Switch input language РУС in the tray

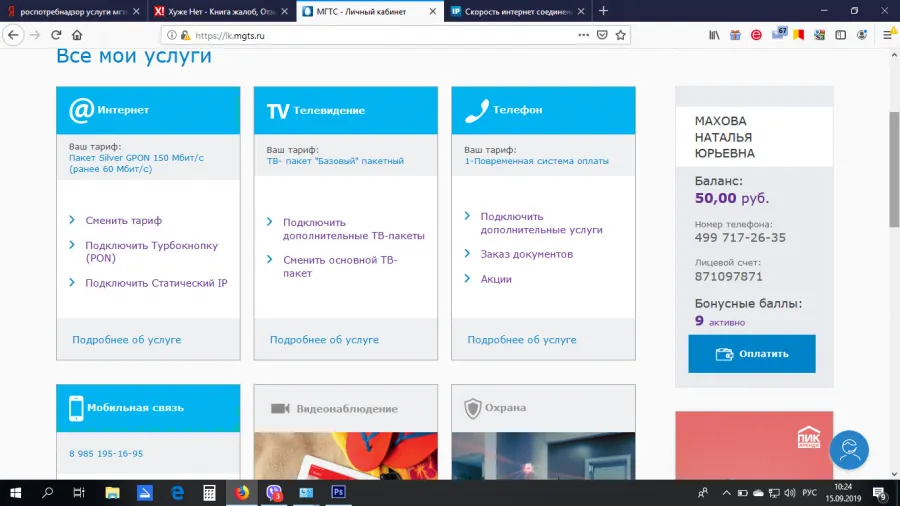click(809, 493)
